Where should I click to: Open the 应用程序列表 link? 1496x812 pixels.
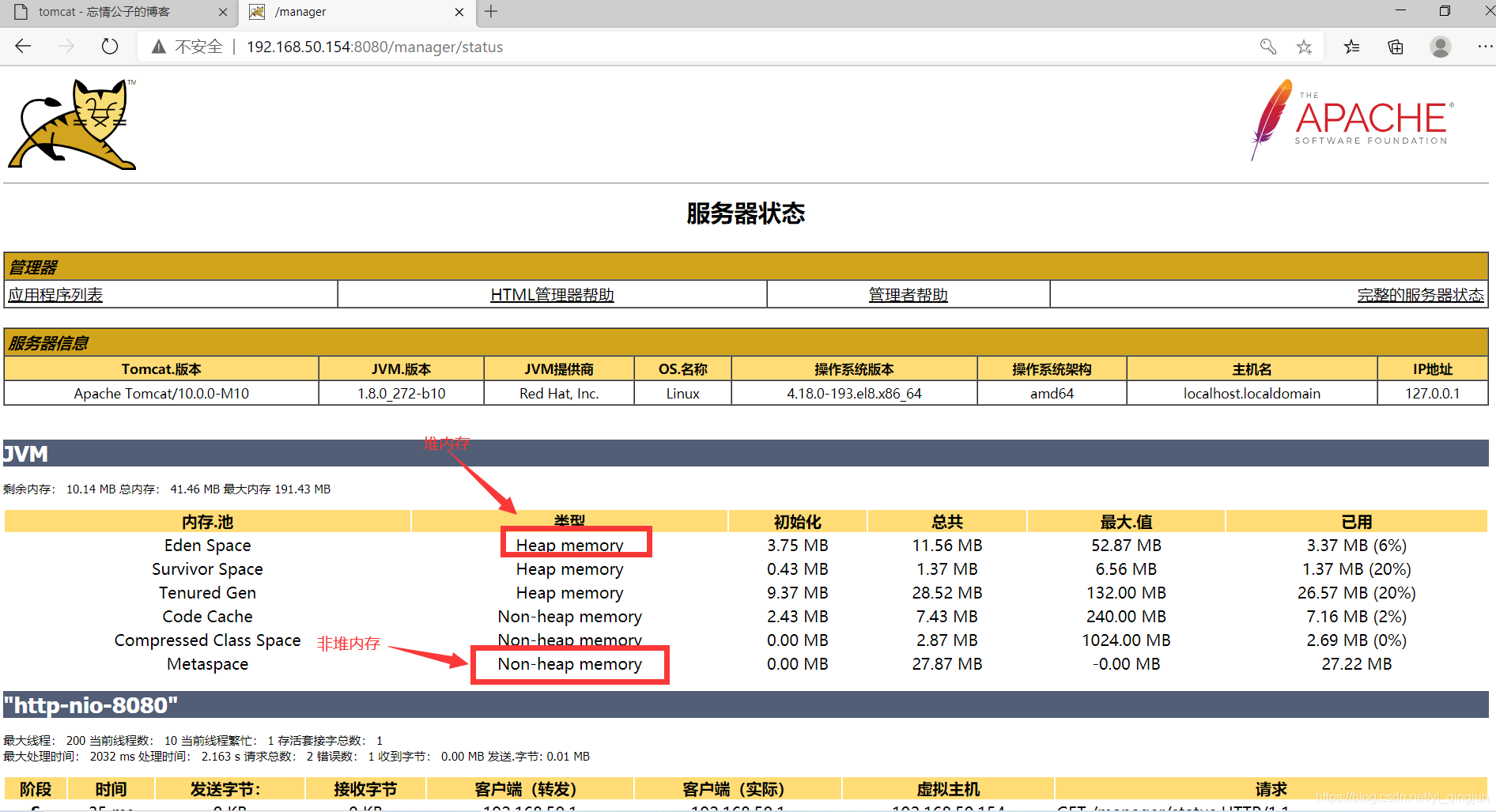point(55,295)
